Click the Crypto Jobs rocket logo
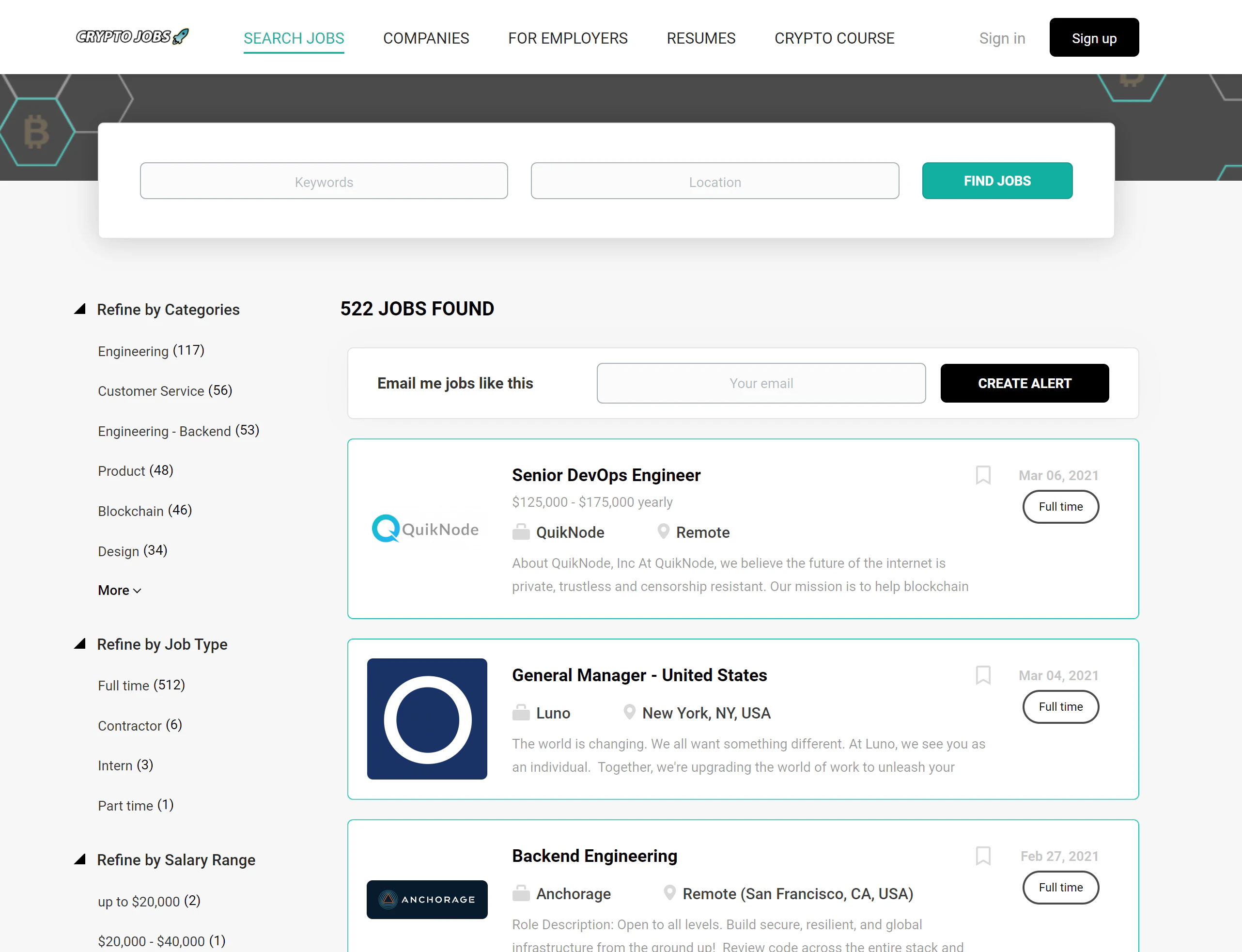The width and height of the screenshot is (1242, 952). pos(131,36)
